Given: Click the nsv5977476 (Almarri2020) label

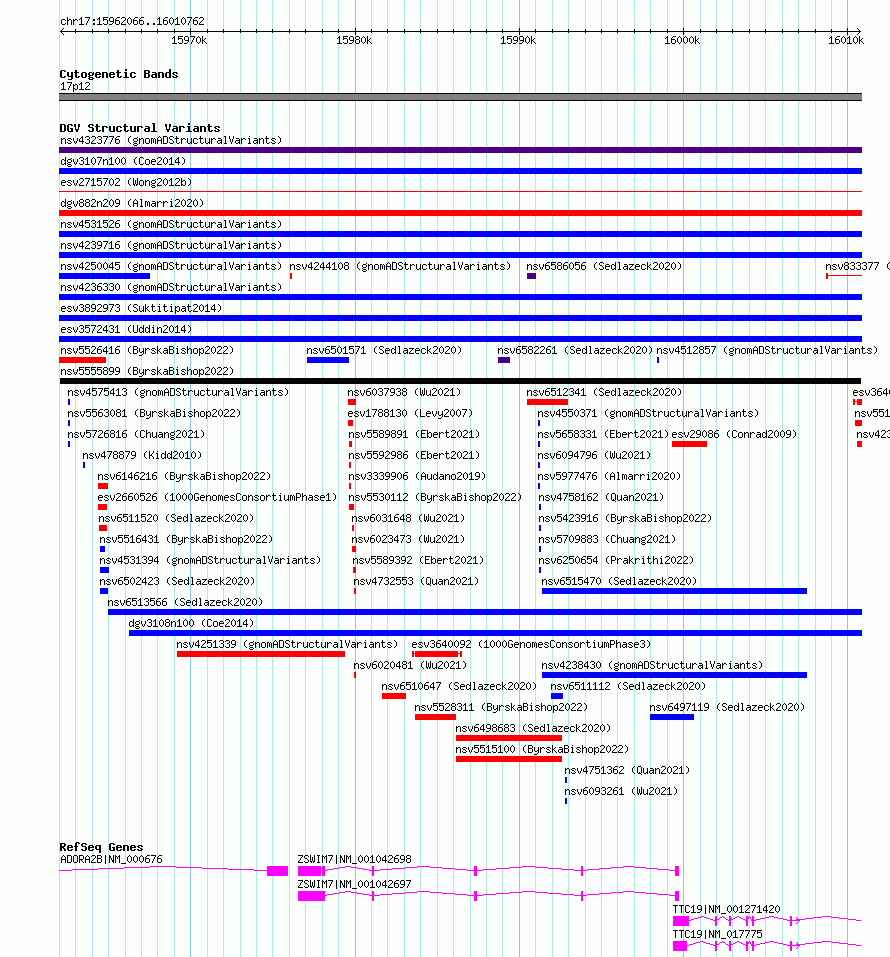Looking at the screenshot, I should [609, 477].
